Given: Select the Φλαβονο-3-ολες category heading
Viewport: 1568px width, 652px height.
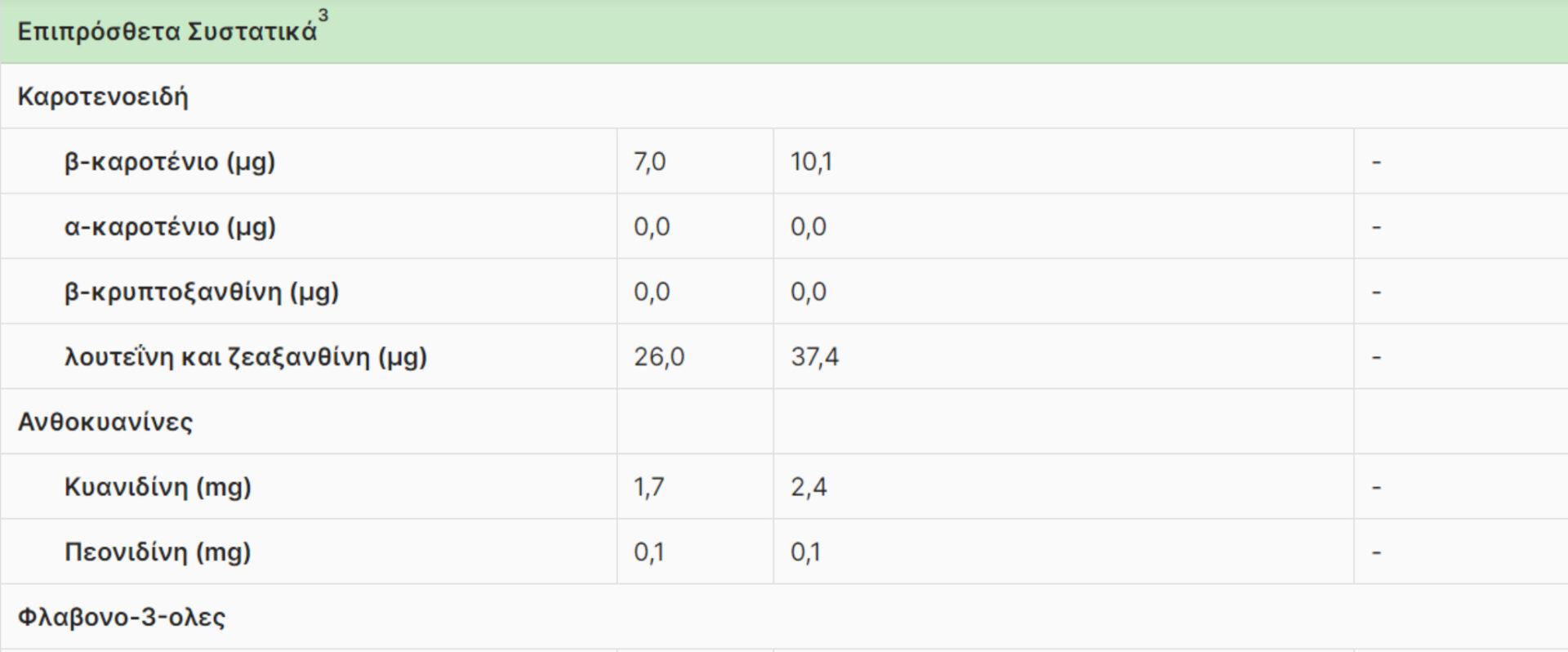Looking at the screenshot, I should click(122, 617).
